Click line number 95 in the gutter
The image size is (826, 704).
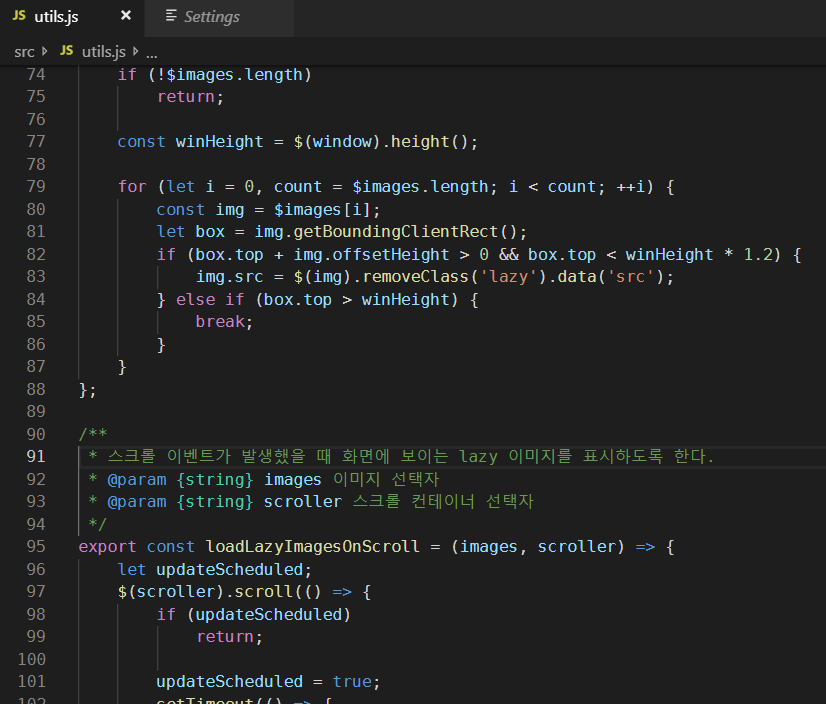point(35,547)
